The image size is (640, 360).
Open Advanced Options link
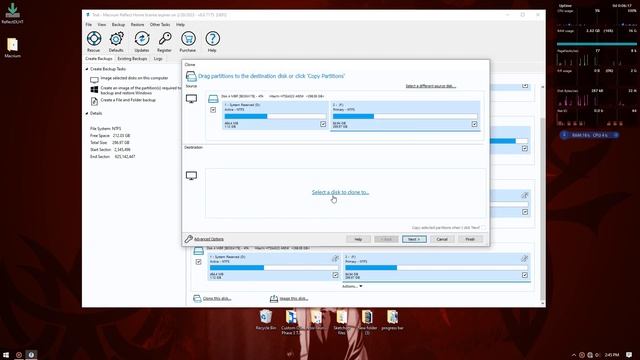209,239
